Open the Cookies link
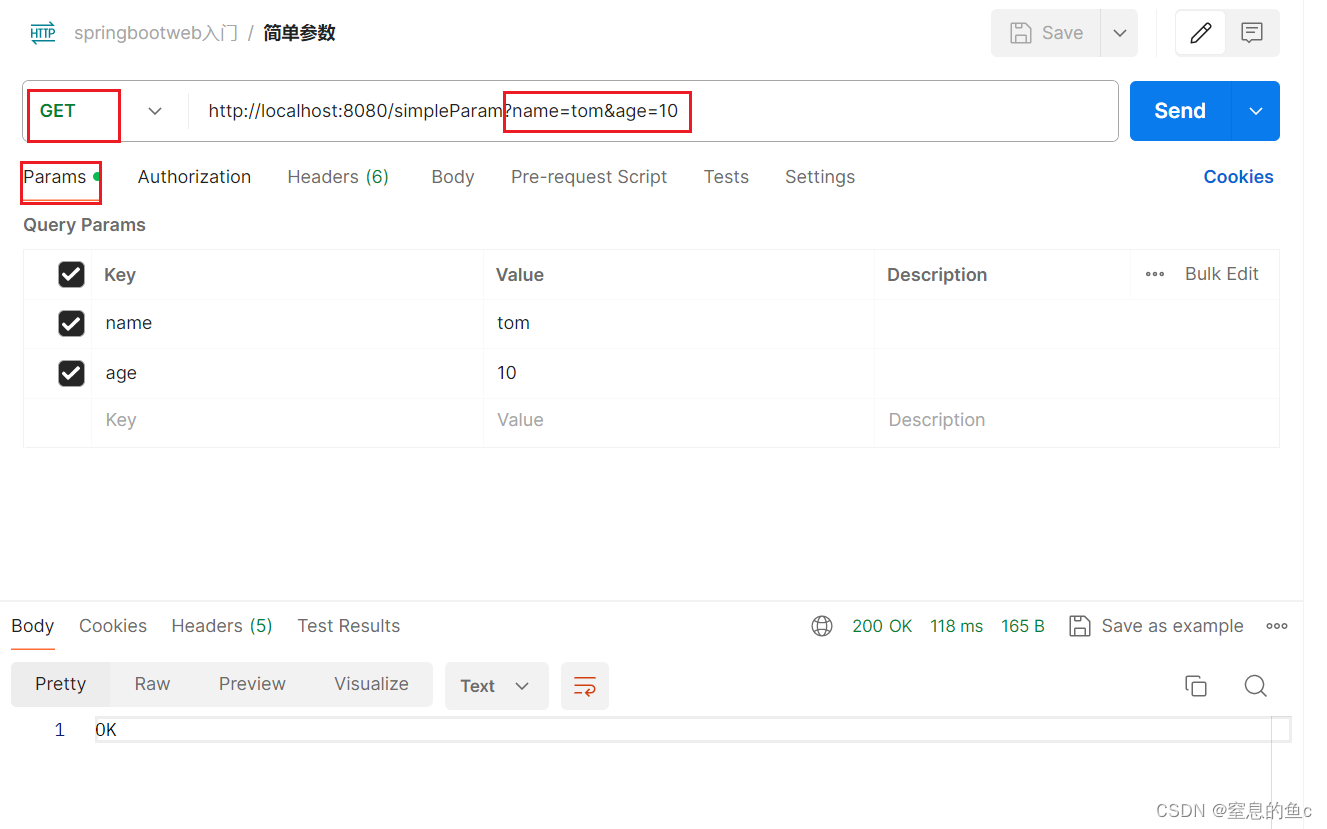1327x829 pixels. [1239, 177]
